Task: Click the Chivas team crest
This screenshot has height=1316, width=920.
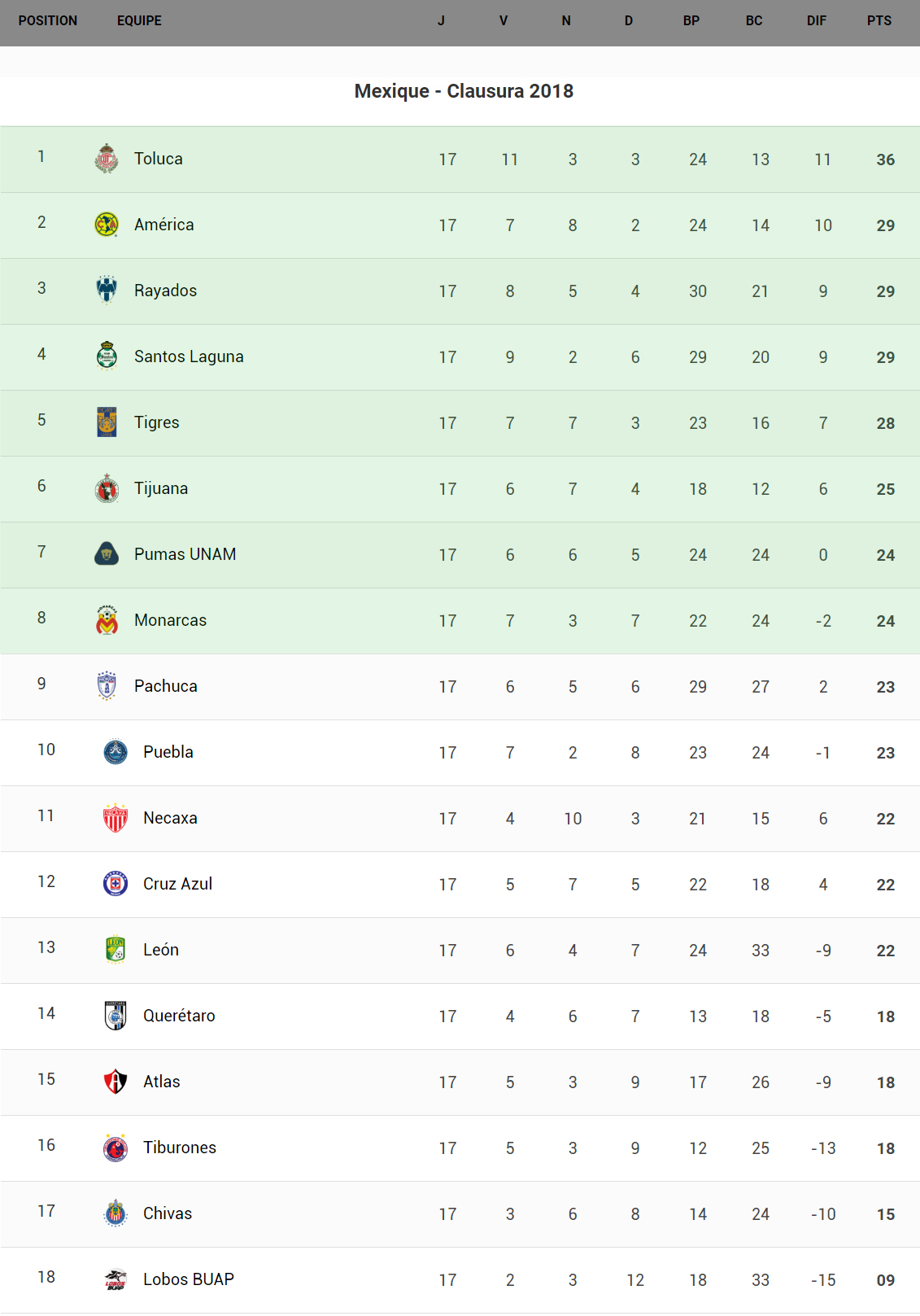Action: (x=116, y=1213)
